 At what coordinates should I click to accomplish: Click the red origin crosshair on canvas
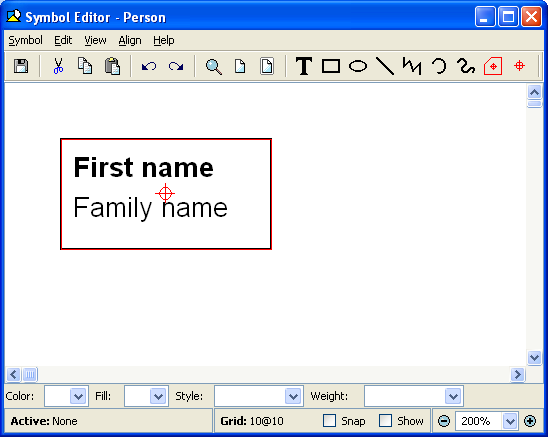[x=165, y=193]
